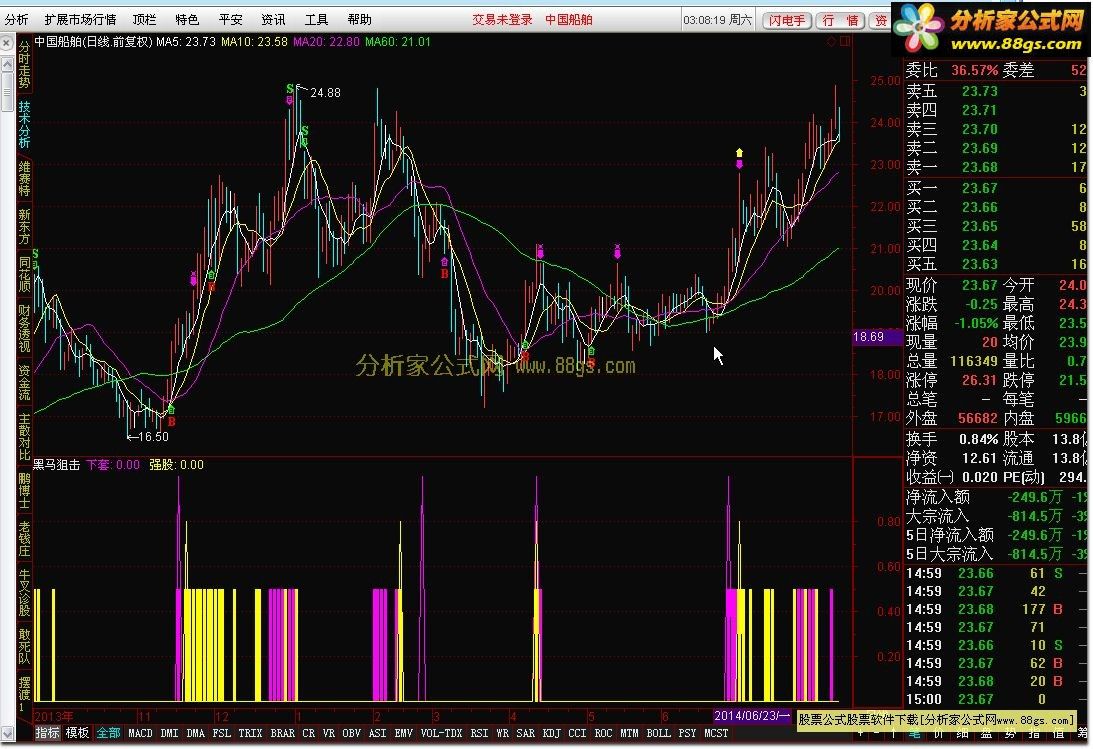This screenshot has height=749, width=1093.
Task: Switch indicator to RSI
Action: 479,733
